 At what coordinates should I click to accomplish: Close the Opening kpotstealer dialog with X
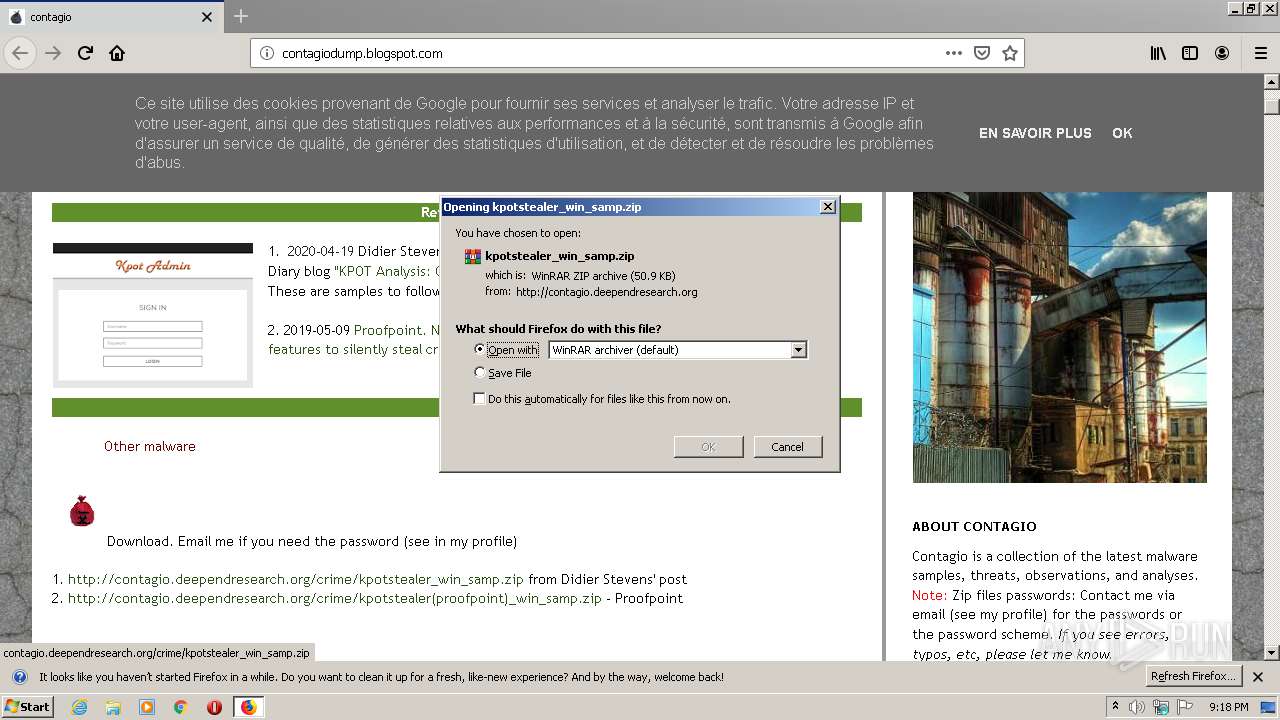click(827, 206)
